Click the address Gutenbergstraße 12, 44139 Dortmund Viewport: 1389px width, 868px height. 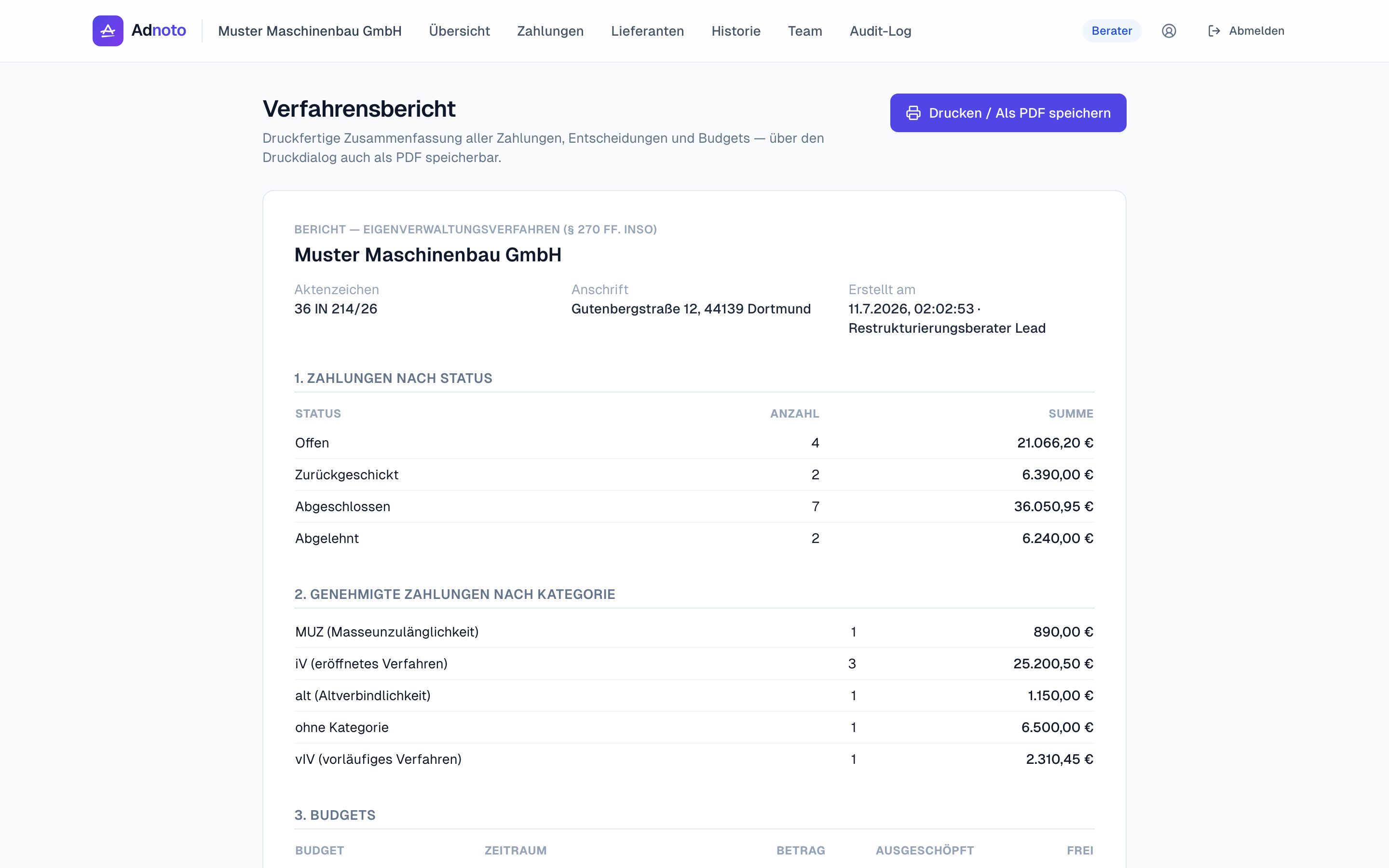[691, 309]
